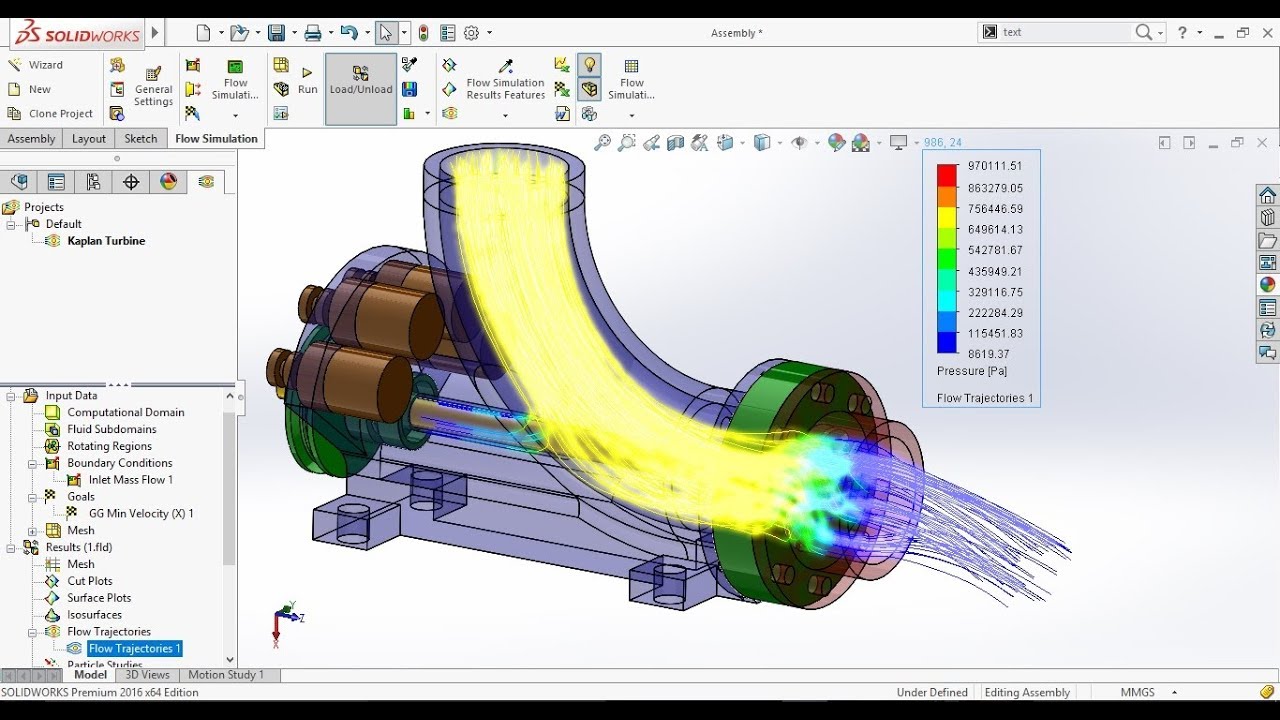Click the Rebuild traffic light icon
Screen dimensions: 1280x720
(x=424, y=33)
